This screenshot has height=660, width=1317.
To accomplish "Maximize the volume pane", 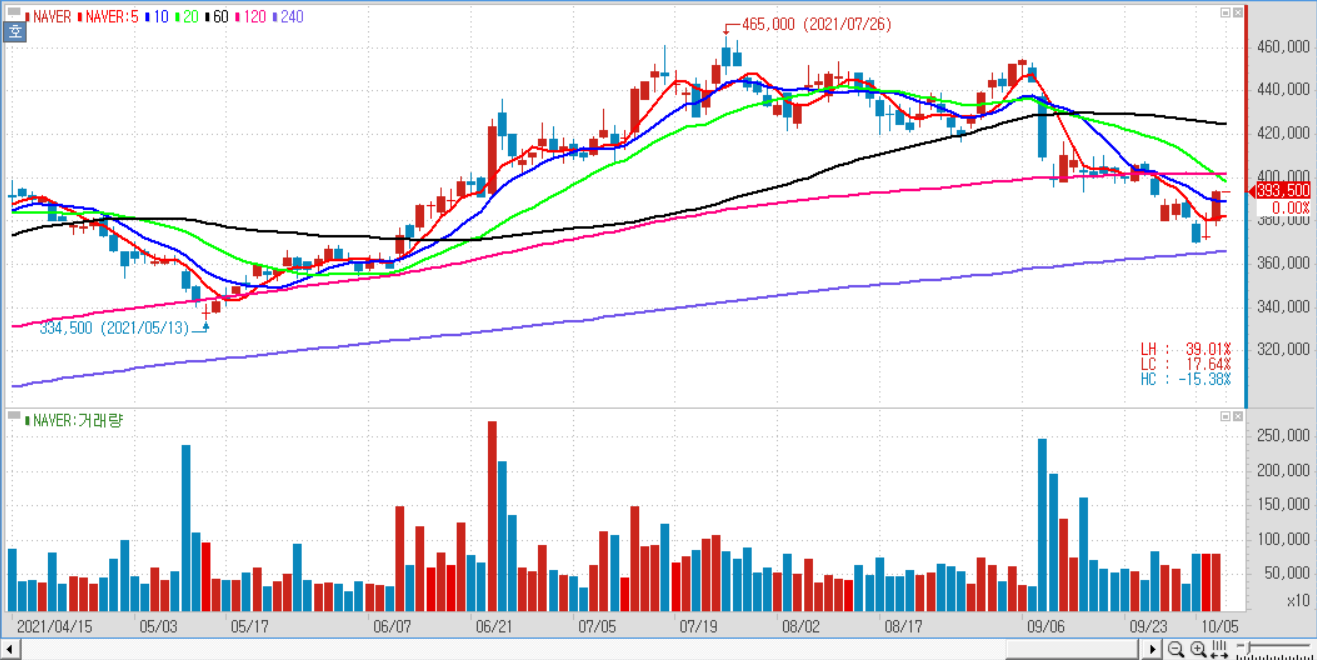I will click(x=1225, y=416).
